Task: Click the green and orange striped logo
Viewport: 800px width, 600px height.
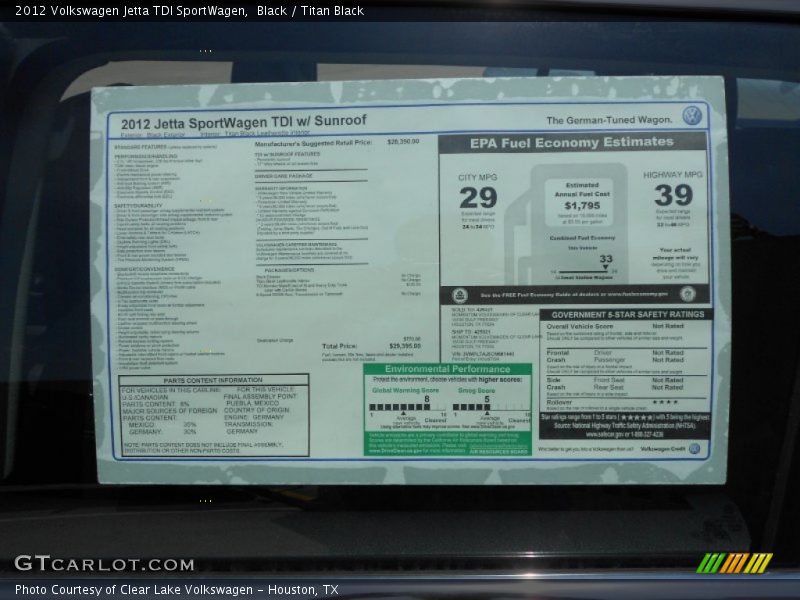Action: point(734,563)
